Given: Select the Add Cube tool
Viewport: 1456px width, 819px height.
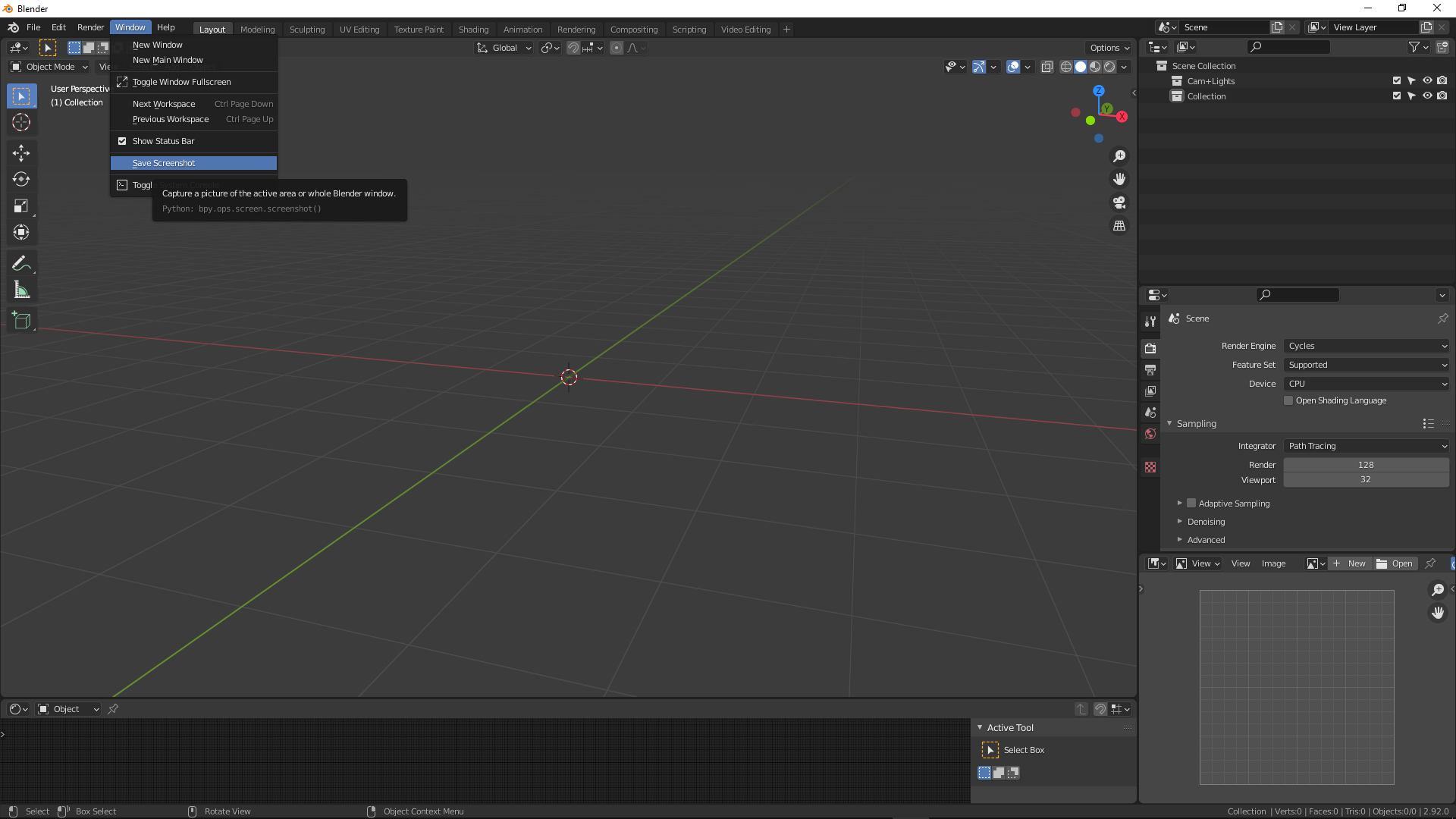Looking at the screenshot, I should [21, 321].
